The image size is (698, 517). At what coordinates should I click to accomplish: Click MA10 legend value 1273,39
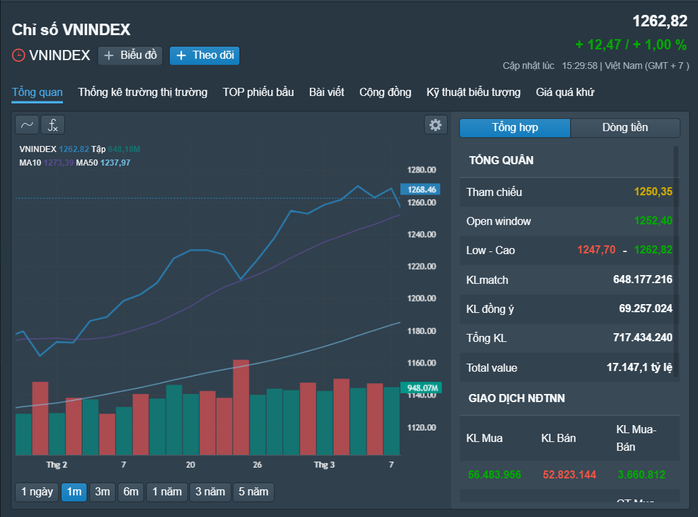[x=58, y=163]
